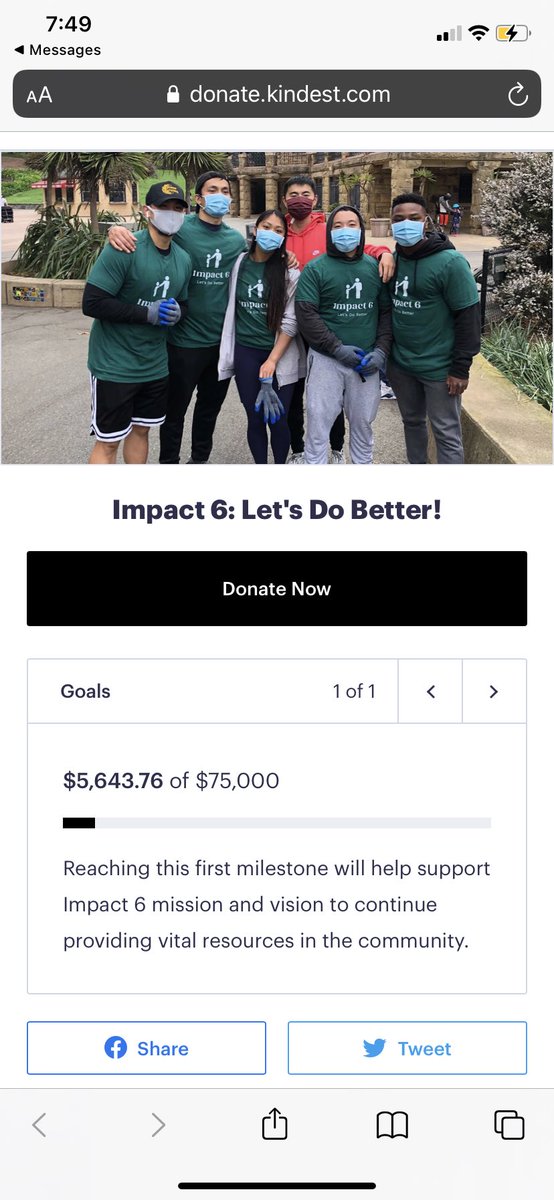Screen dimensions: 554x1200
Task: Show next goal with right chevron
Action: coord(494,691)
